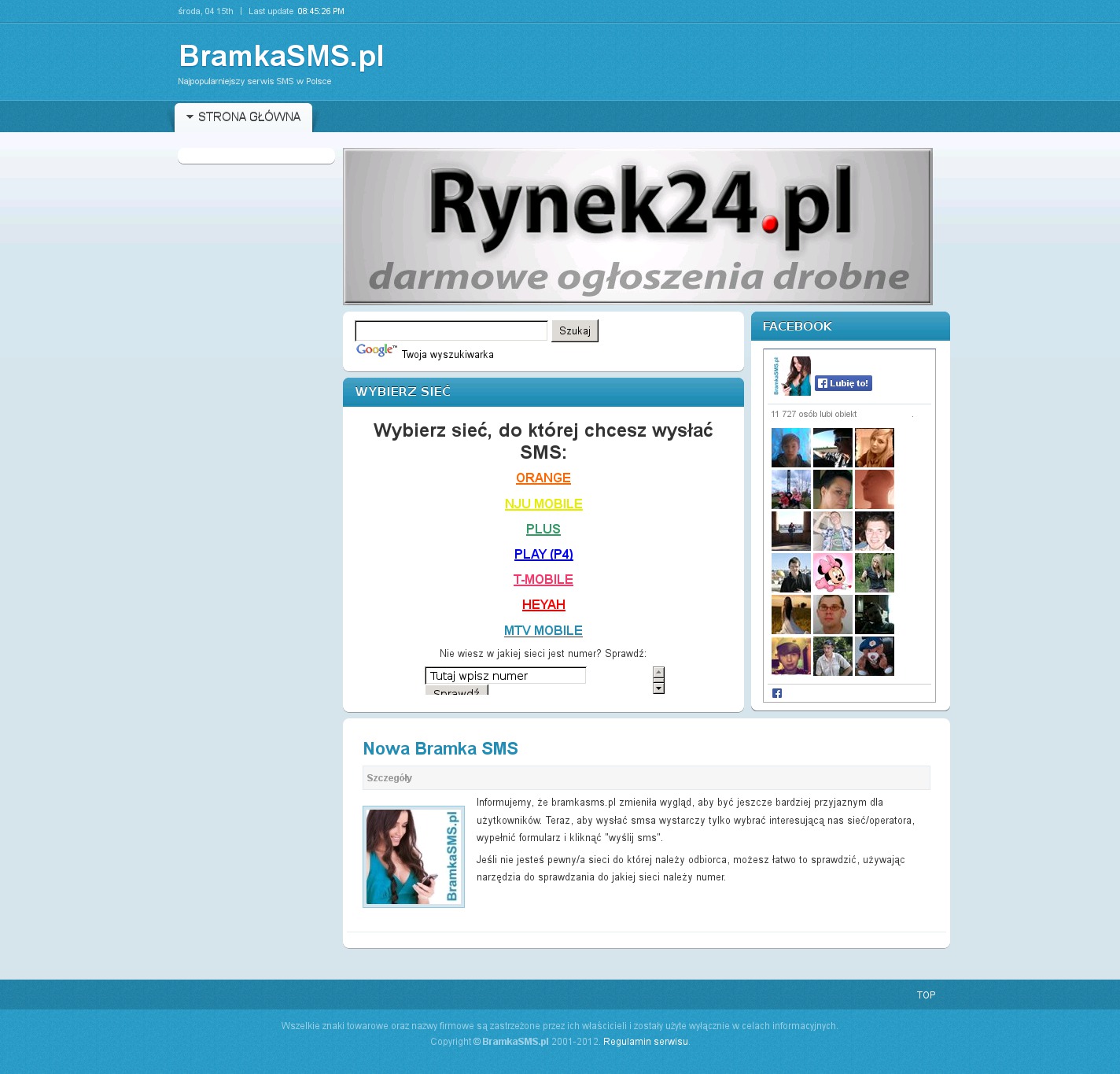Expand the arrow beside STRONA GŁÓWNA
The height and width of the screenshot is (1074, 1120).
pyautogui.click(x=190, y=116)
